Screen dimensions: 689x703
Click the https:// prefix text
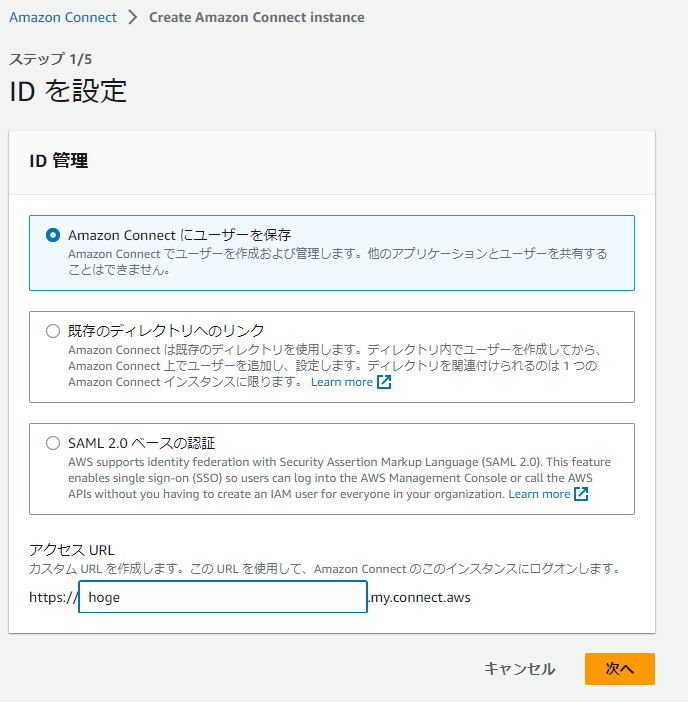tap(53, 597)
